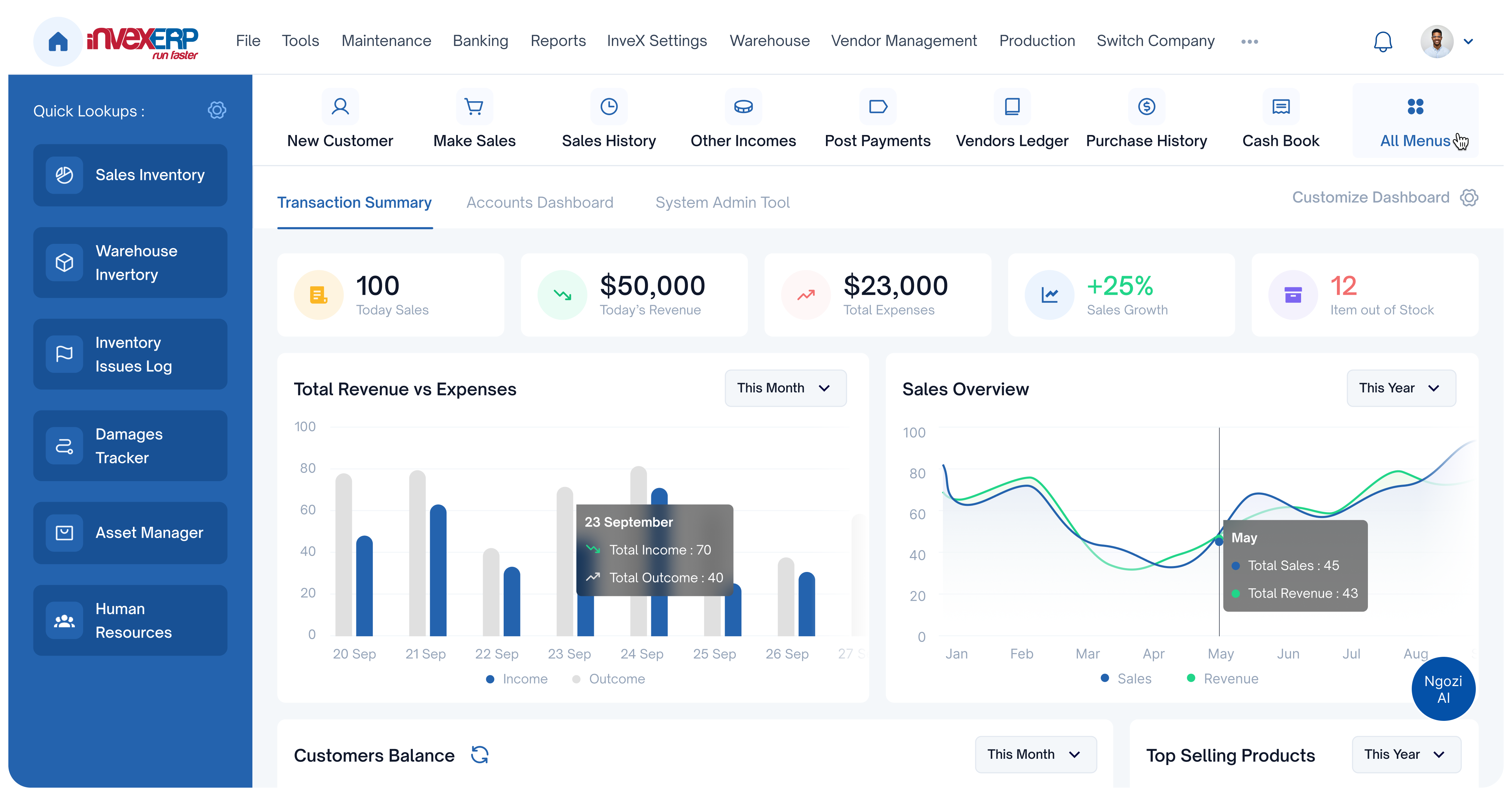The height and width of the screenshot is (796, 1512).
Task: Click the Quick Lookups settings gear
Action: (x=216, y=110)
